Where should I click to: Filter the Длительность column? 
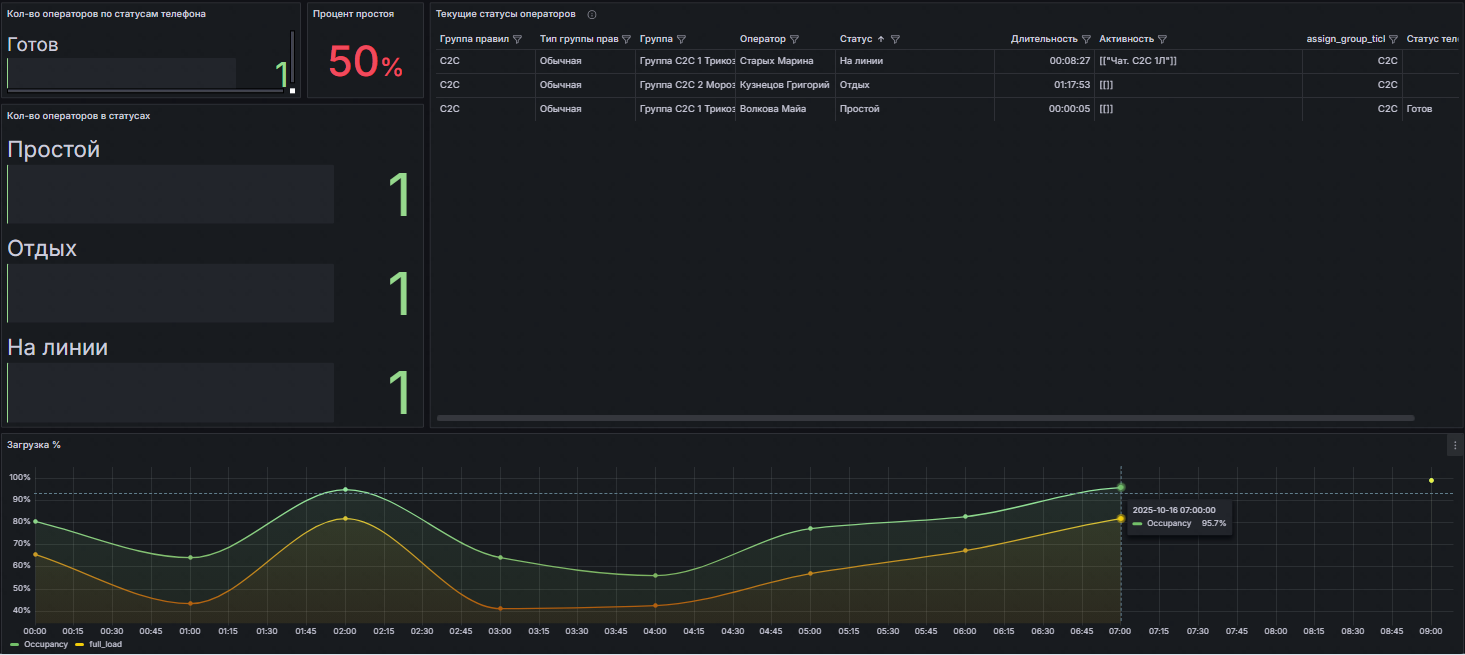[1086, 39]
